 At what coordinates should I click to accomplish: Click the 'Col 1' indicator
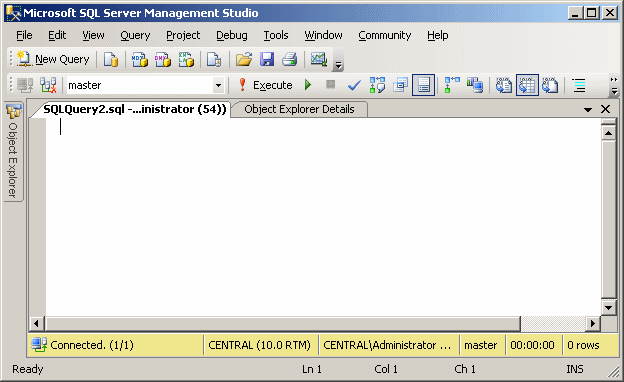point(386,369)
